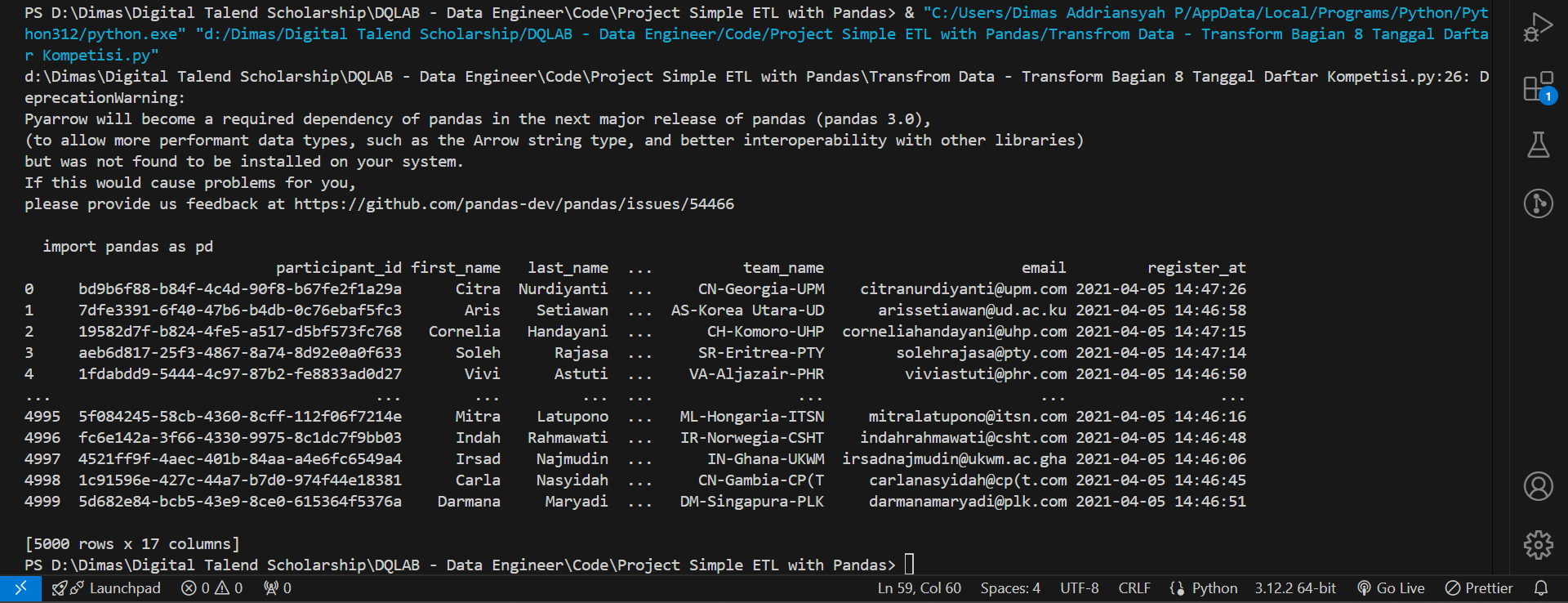1568x603 pixels.
Task: Change indentation via Spaces: 4
Action: [x=1010, y=588]
